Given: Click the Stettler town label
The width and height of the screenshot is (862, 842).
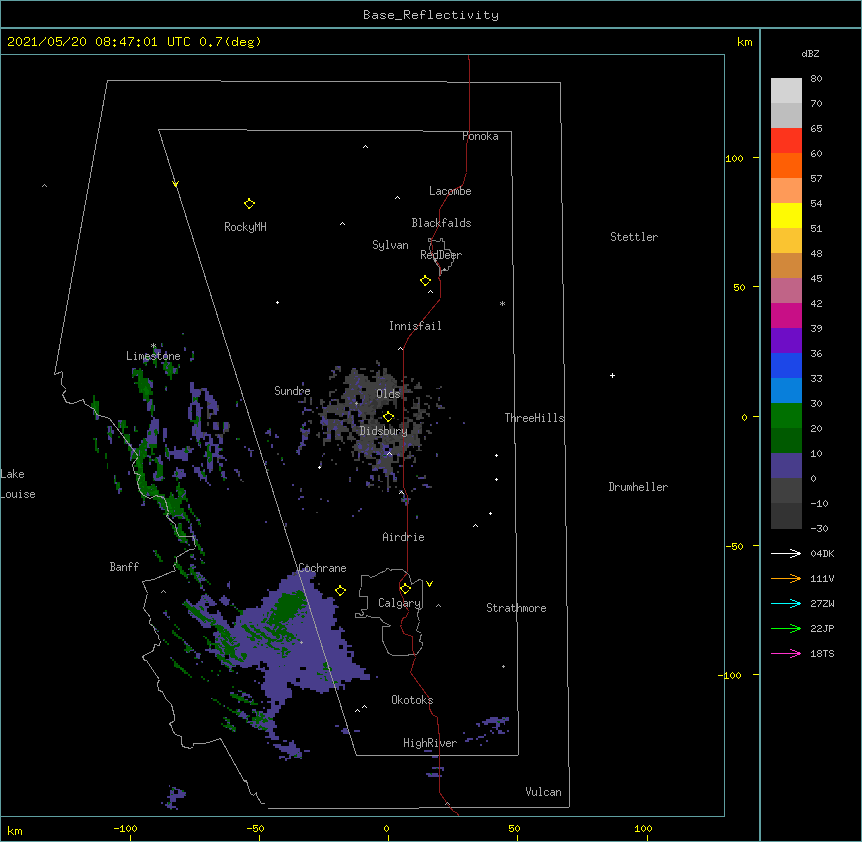Looking at the screenshot, I should pos(634,237).
